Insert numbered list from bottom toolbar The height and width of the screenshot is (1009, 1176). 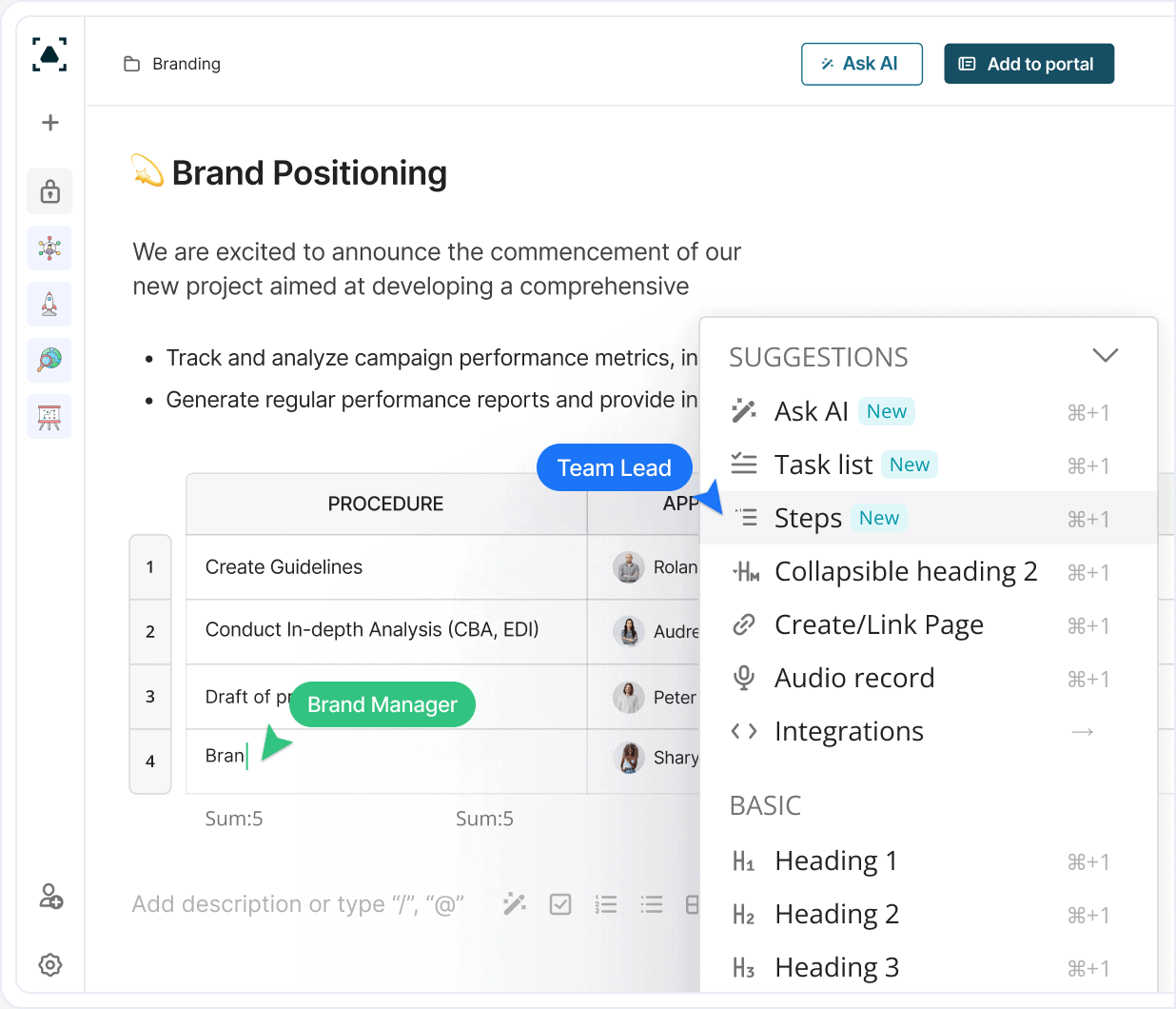pos(606,904)
